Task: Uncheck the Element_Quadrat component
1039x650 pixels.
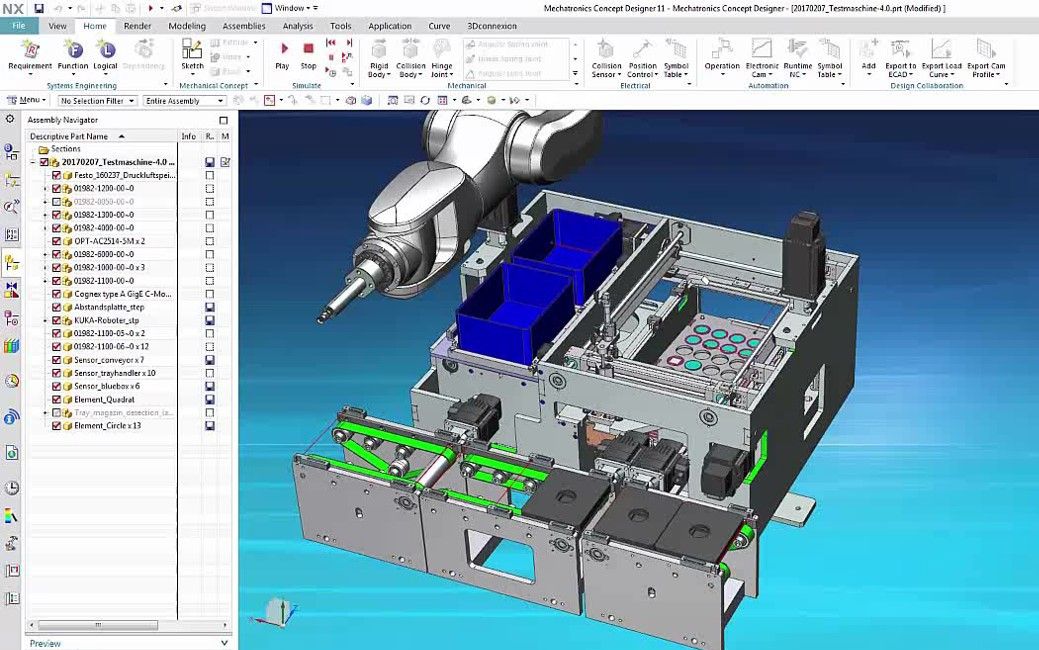Action: click(x=56, y=400)
